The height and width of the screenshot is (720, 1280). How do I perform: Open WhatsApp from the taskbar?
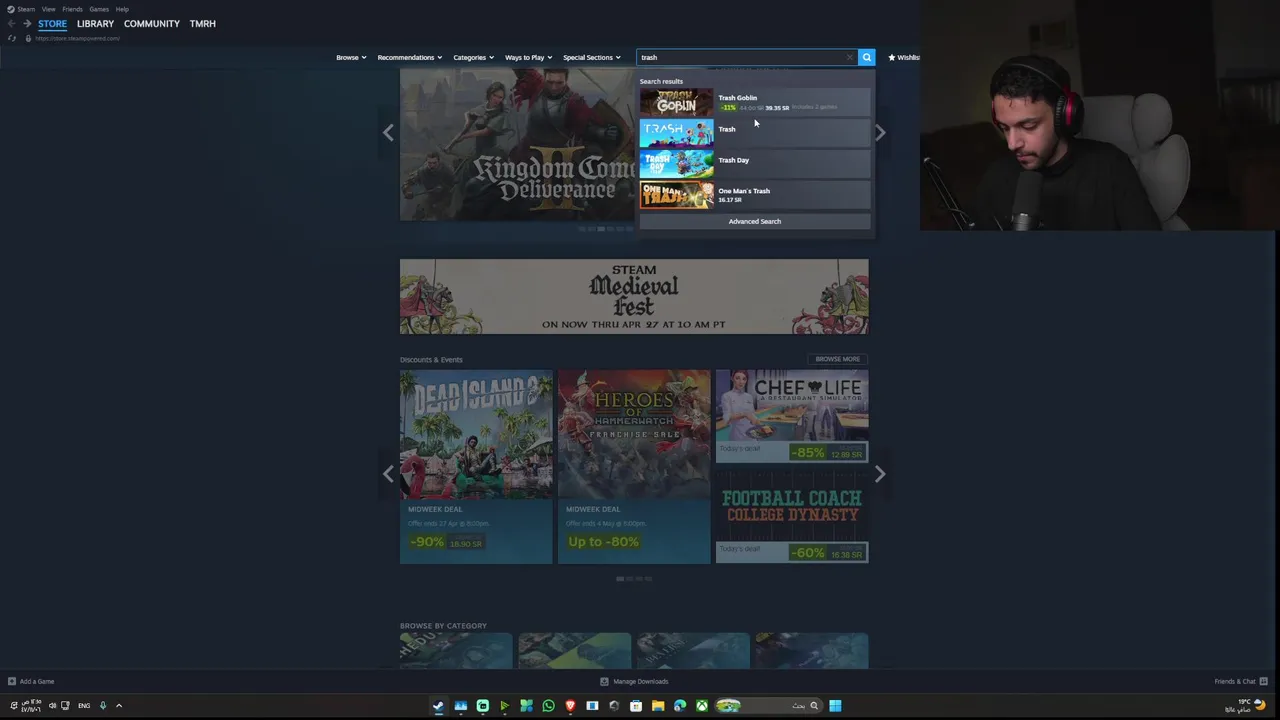coord(548,706)
